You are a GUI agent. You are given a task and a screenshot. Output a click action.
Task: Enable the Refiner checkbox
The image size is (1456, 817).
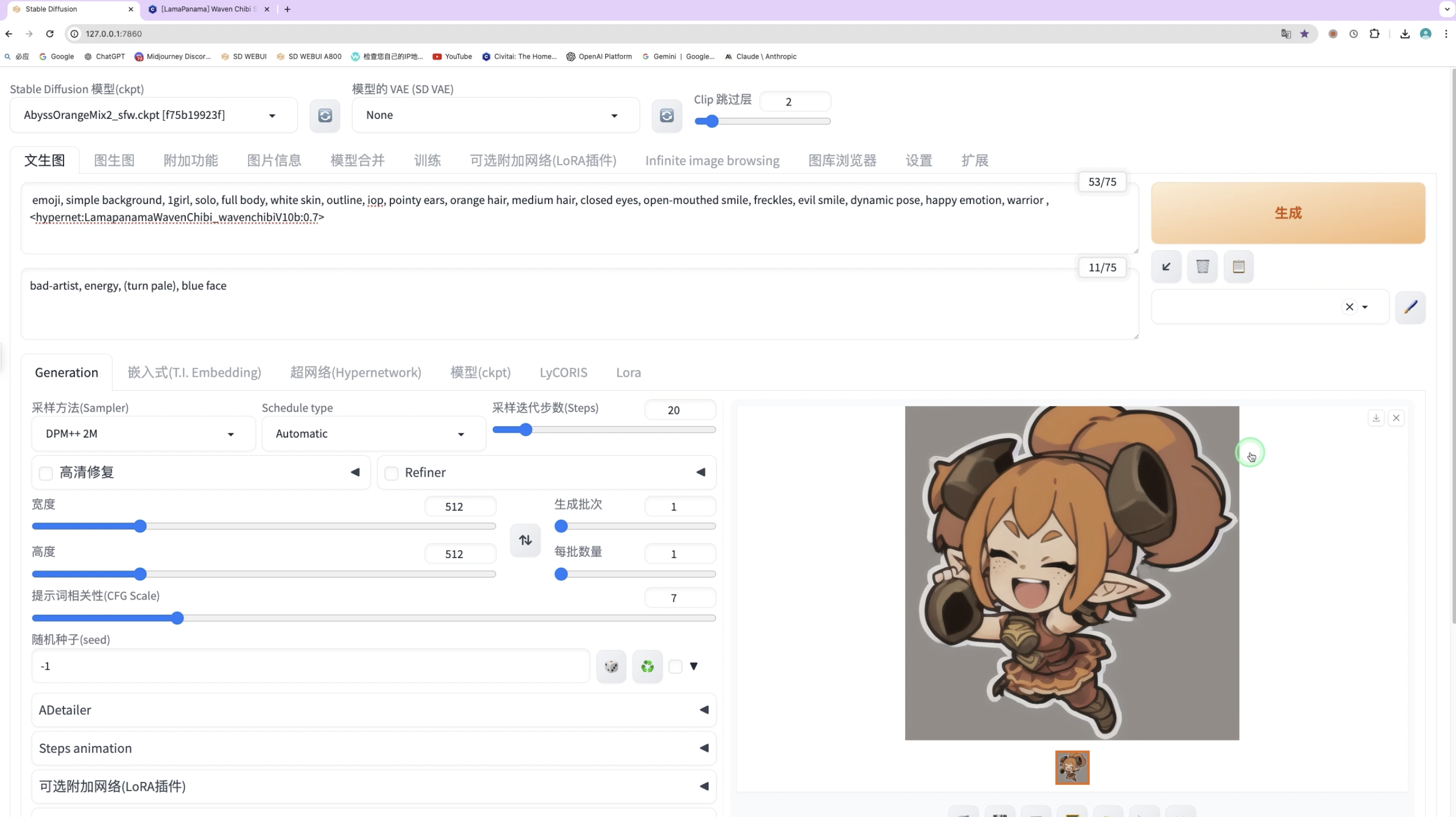(x=391, y=473)
